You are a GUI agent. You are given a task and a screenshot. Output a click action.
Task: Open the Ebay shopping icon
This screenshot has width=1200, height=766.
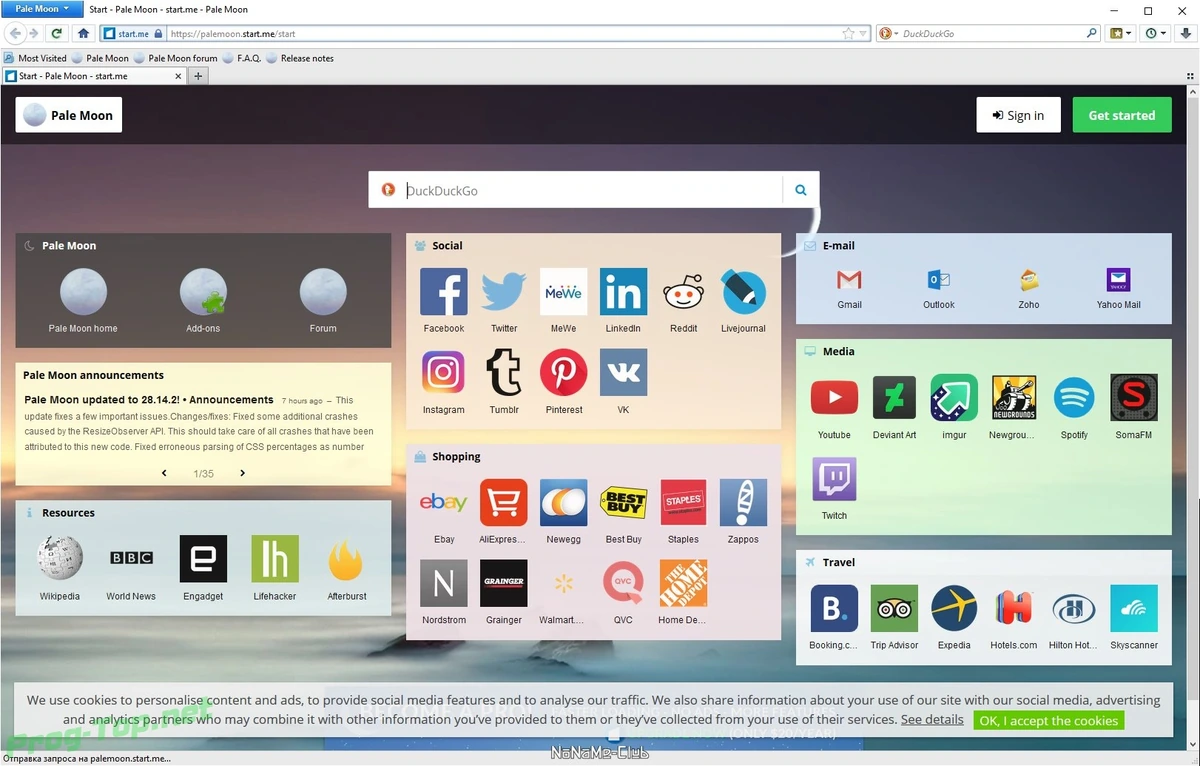(444, 503)
